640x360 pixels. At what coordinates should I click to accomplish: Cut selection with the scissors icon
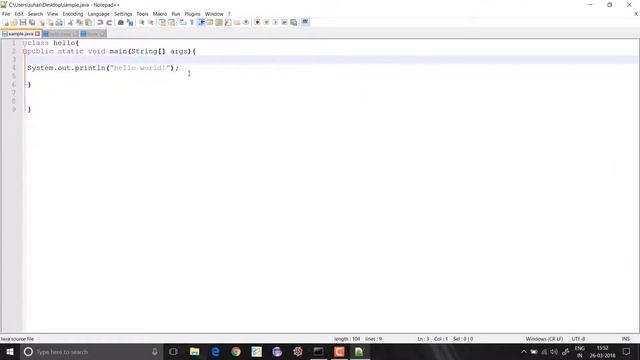pos(70,22)
